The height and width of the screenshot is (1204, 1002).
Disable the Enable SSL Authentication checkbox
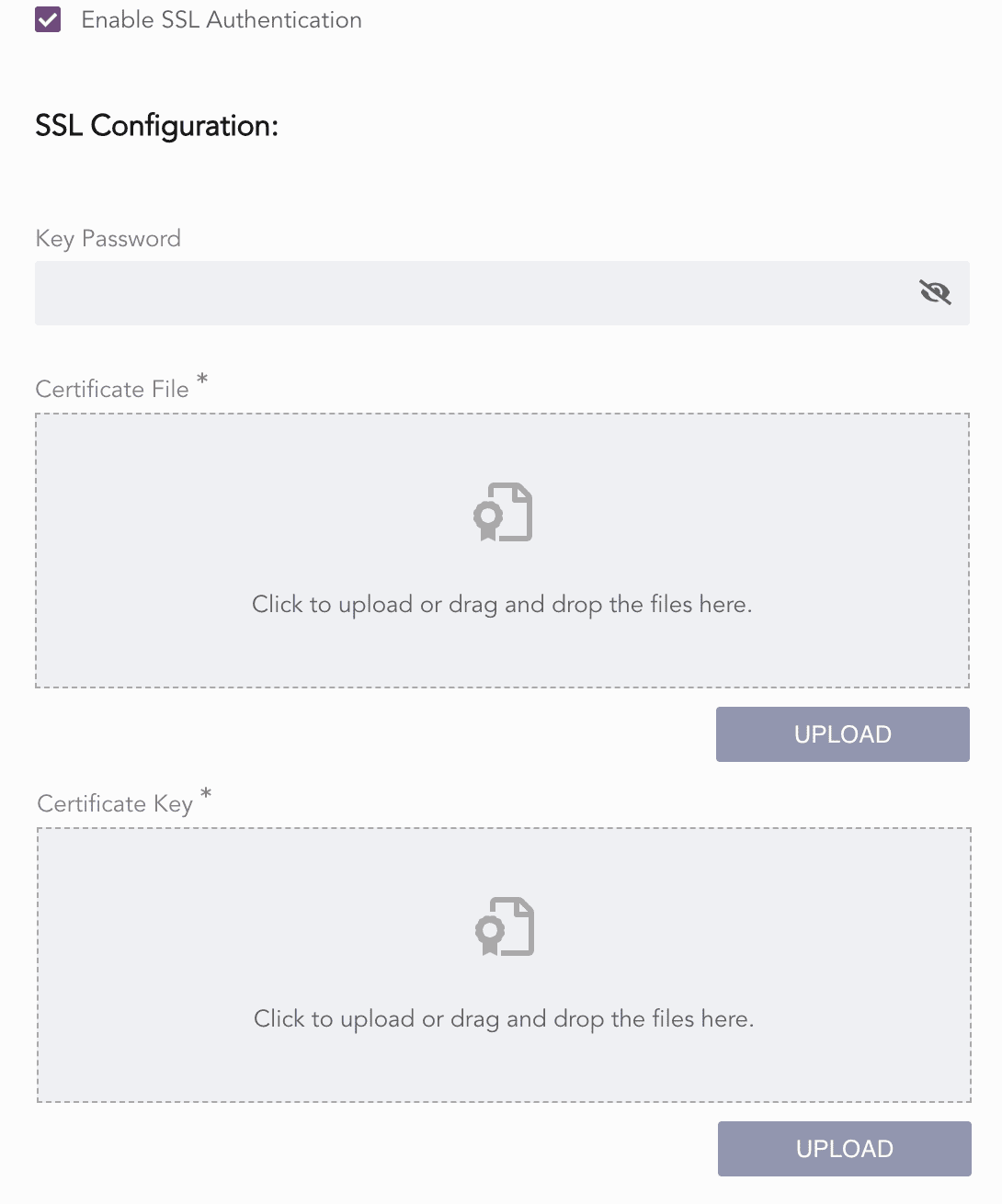point(47,18)
